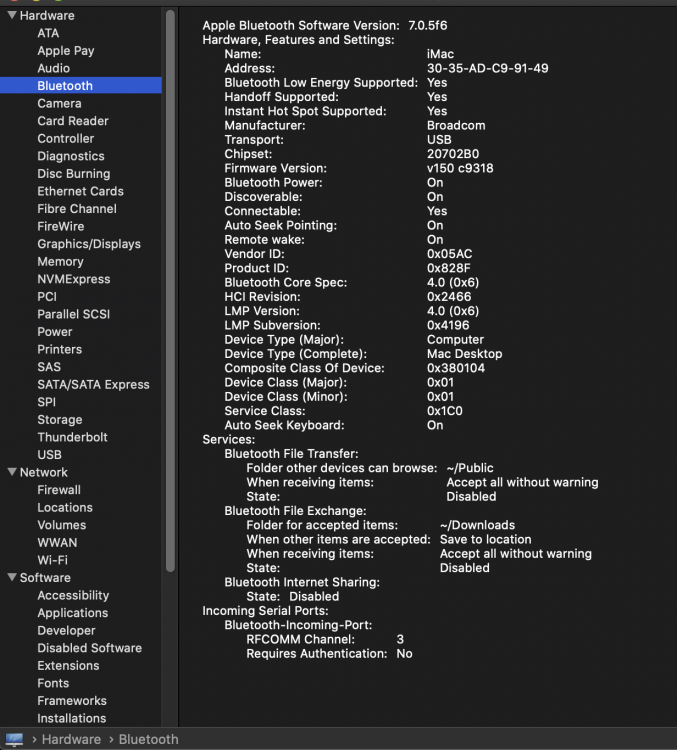This screenshot has width=677, height=750.
Task: Open Fibre Channel entry
Action: coord(77,209)
